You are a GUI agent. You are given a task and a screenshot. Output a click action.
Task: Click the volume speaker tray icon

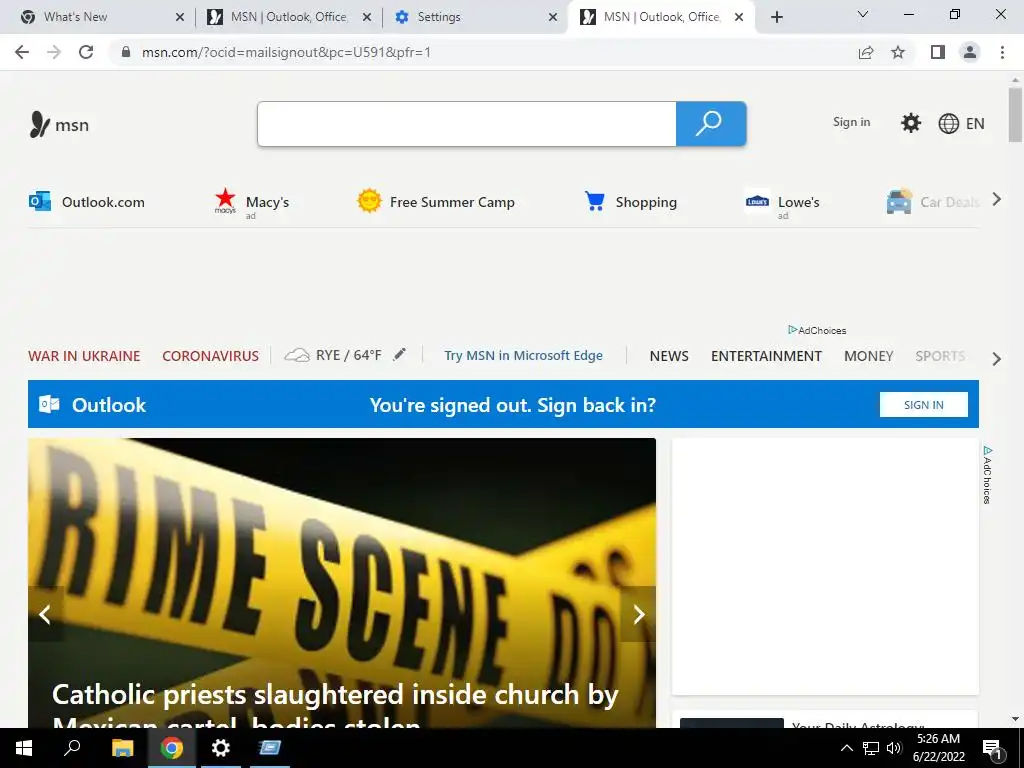893,748
